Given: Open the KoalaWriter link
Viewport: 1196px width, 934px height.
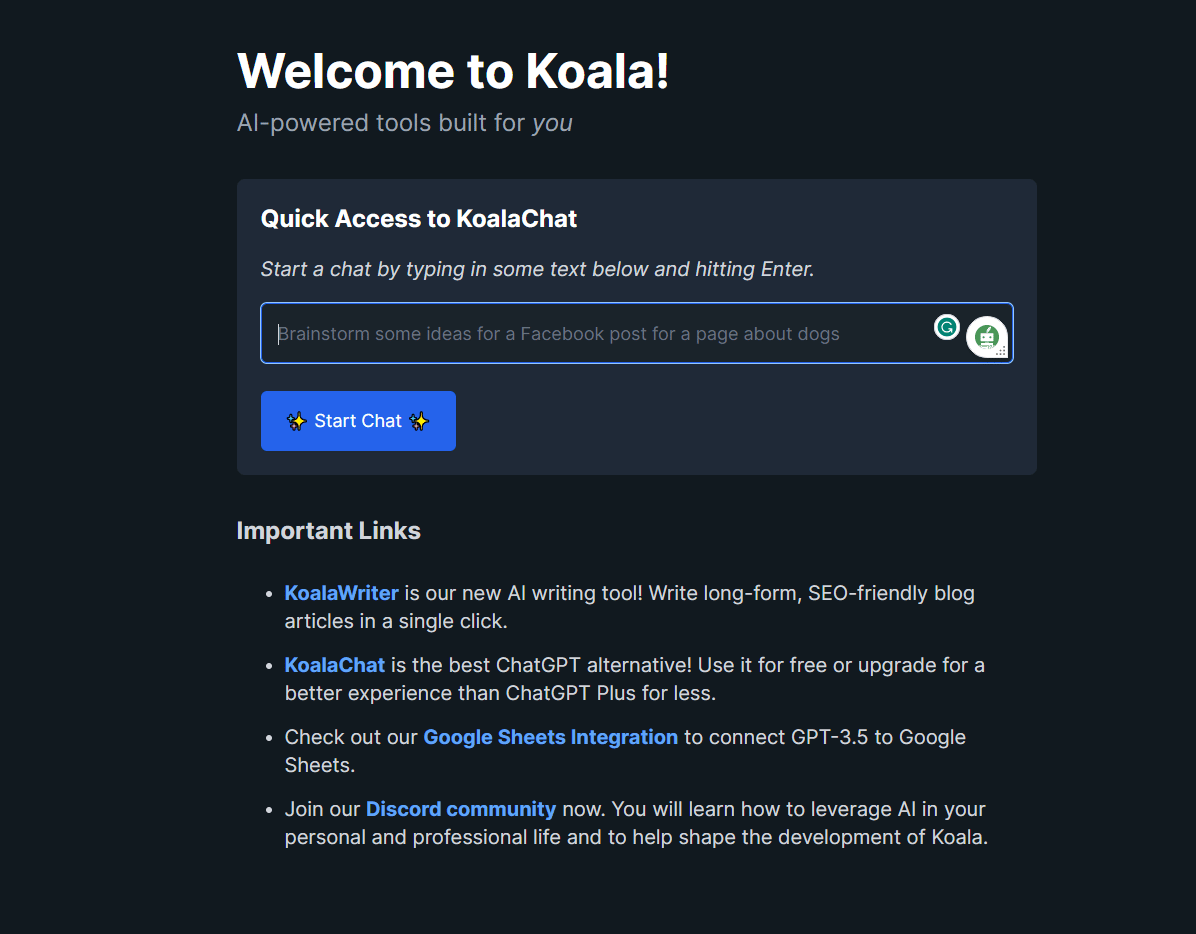Looking at the screenshot, I should (x=341, y=593).
